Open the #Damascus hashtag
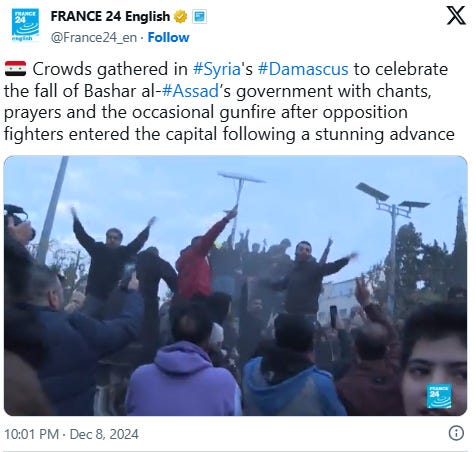Screen dimensions: 476x452 [303, 69]
